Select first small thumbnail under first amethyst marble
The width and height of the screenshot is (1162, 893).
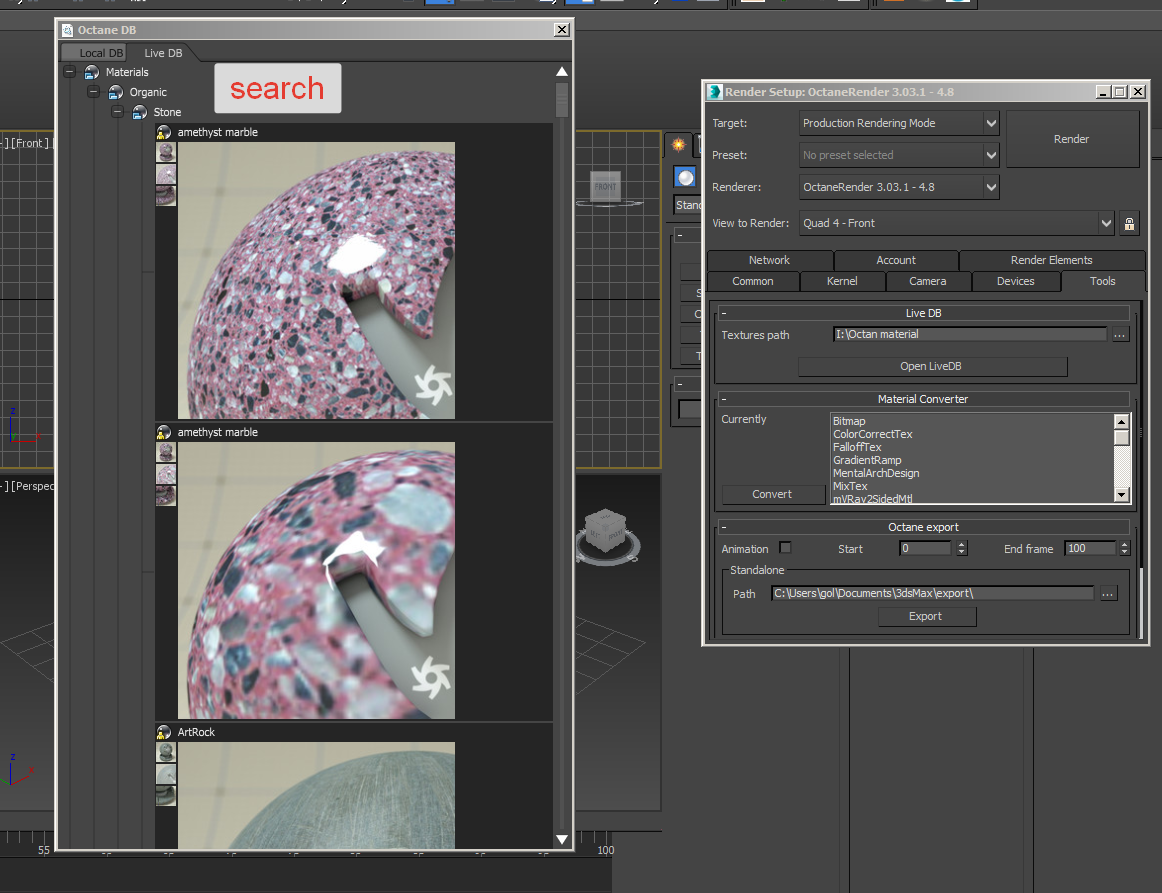coord(166,153)
